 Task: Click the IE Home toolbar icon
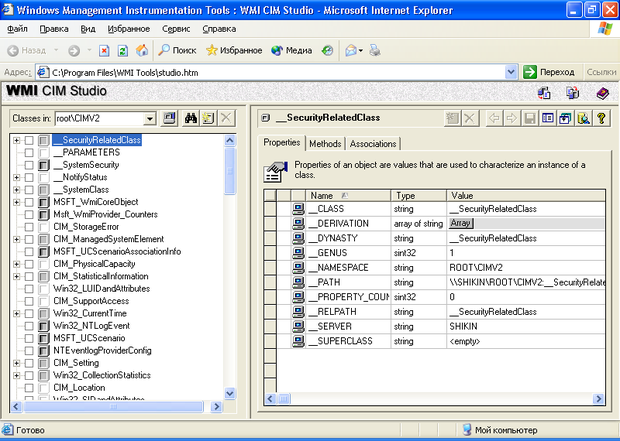point(142,50)
